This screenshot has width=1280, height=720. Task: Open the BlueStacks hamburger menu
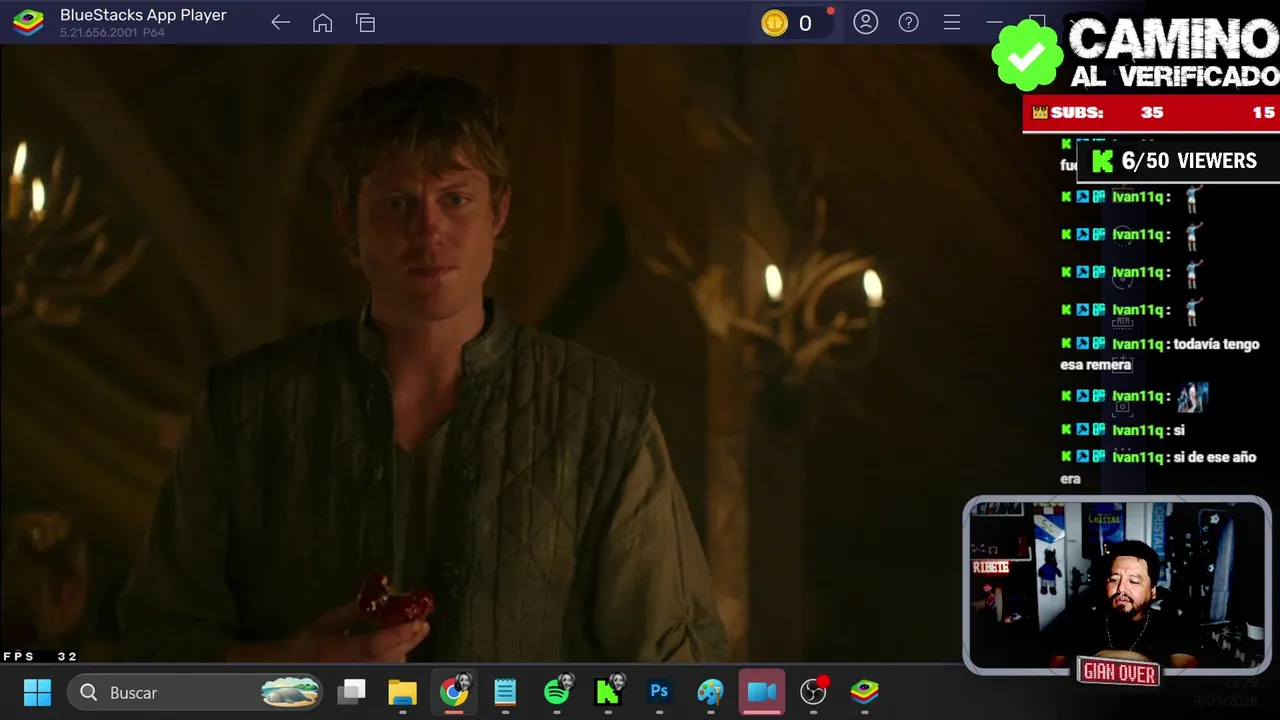coord(952,22)
